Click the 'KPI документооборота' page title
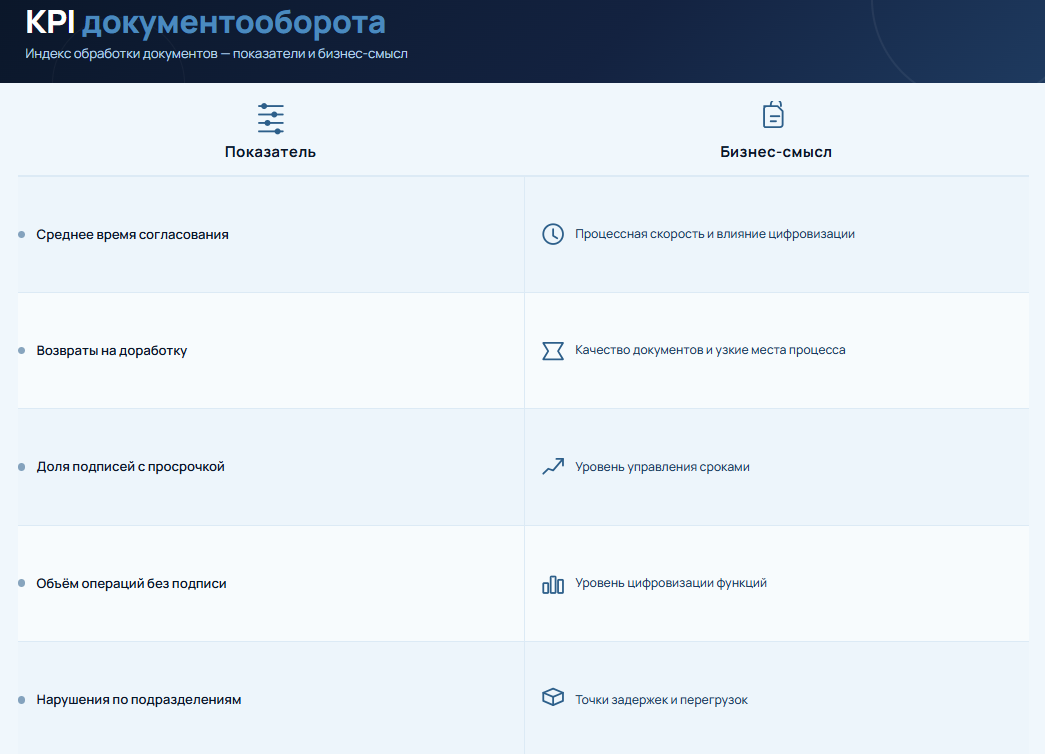The width and height of the screenshot is (1045, 754). pos(205,22)
